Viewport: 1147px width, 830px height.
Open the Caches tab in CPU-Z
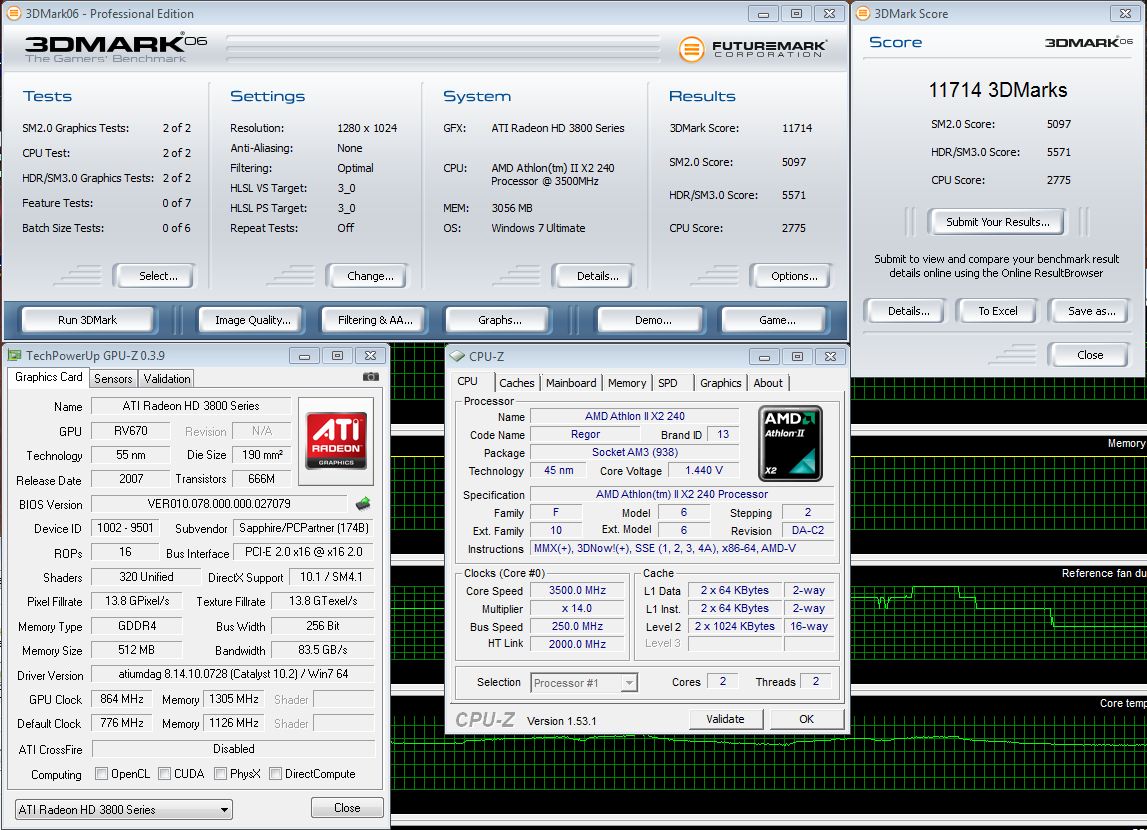516,383
